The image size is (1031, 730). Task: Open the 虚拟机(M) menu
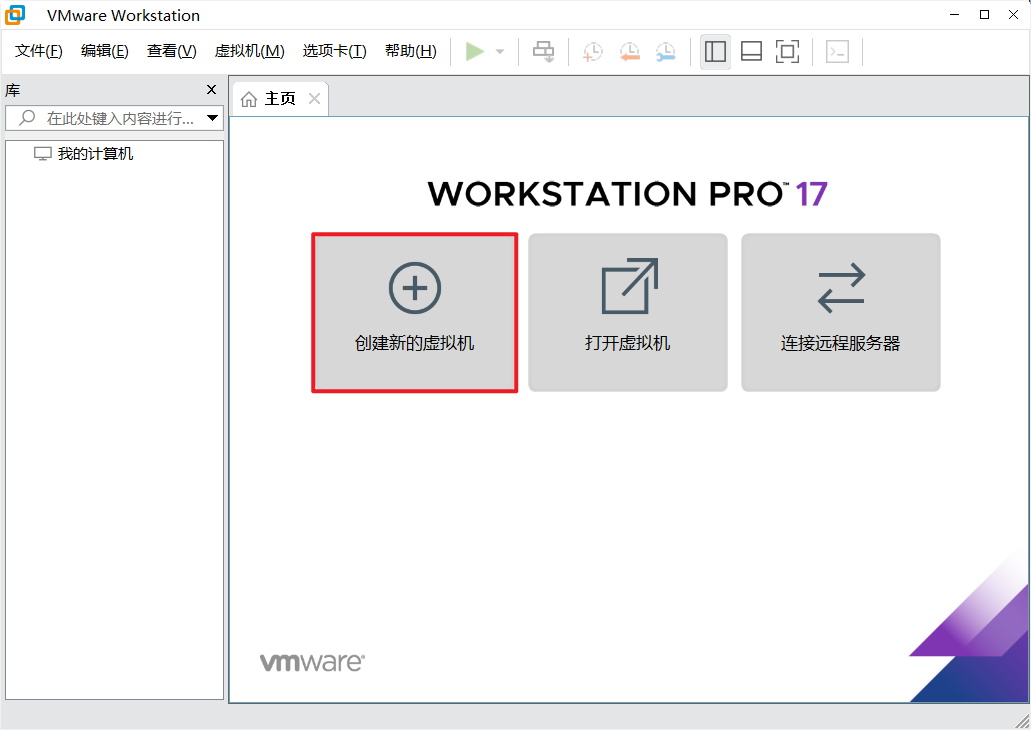[249, 51]
